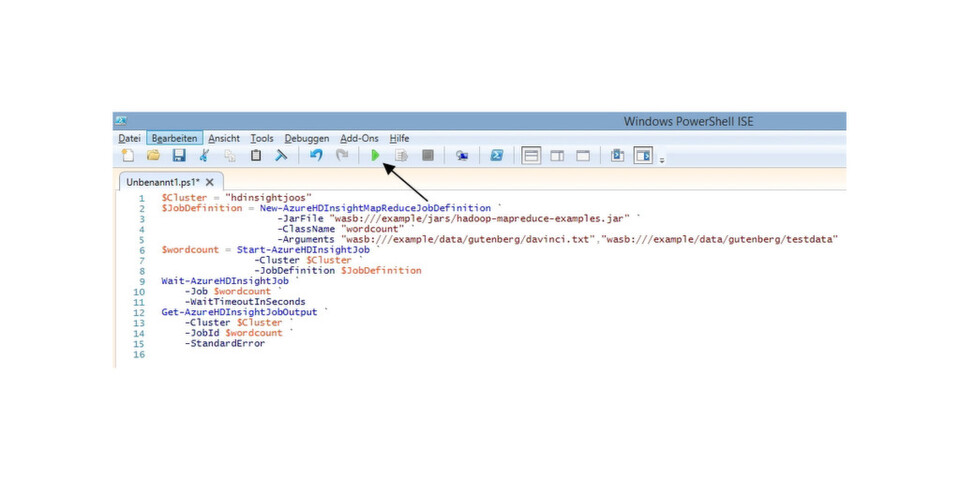Click the $JobDefinition variable on line 8
960x480 pixels.
[381, 271]
